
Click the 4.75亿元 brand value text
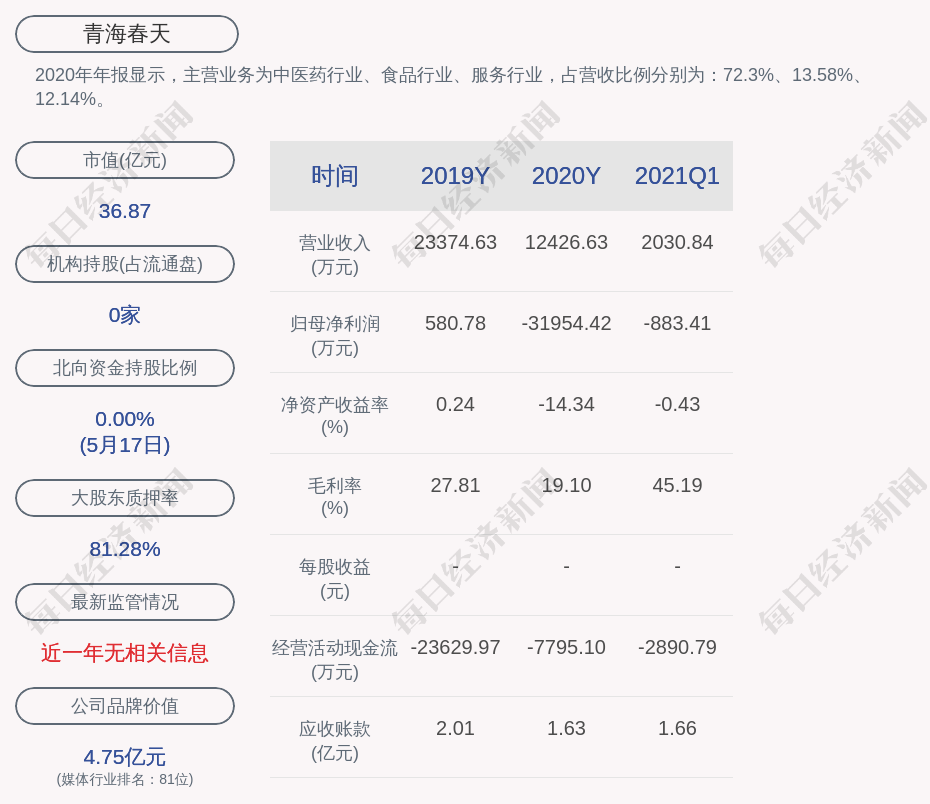(125, 757)
